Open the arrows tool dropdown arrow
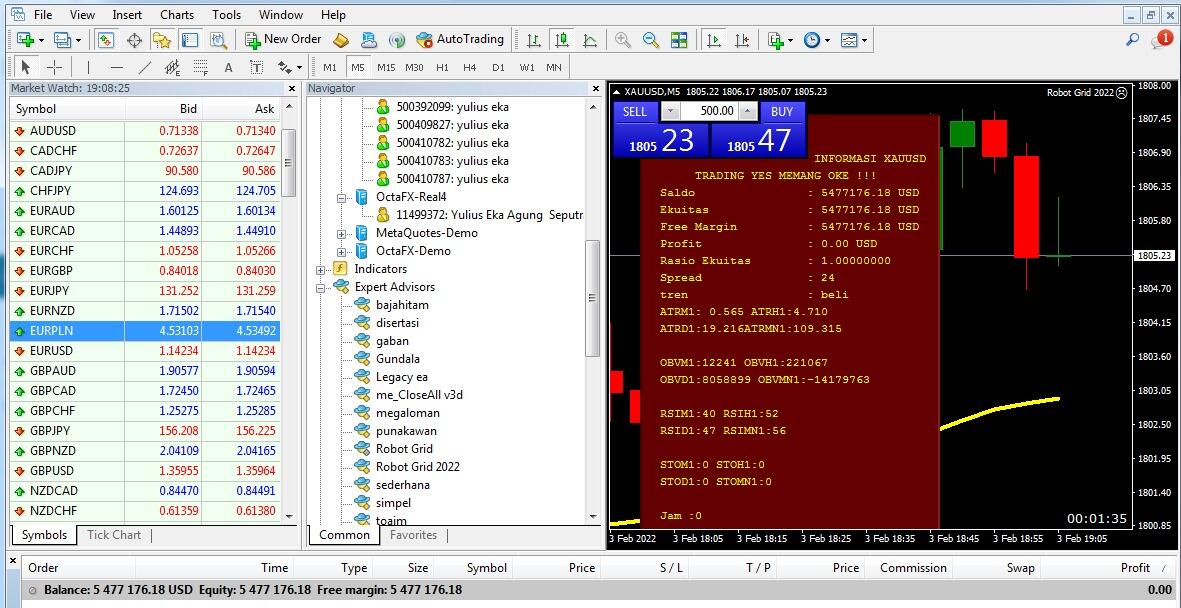1181x608 pixels. pos(299,67)
